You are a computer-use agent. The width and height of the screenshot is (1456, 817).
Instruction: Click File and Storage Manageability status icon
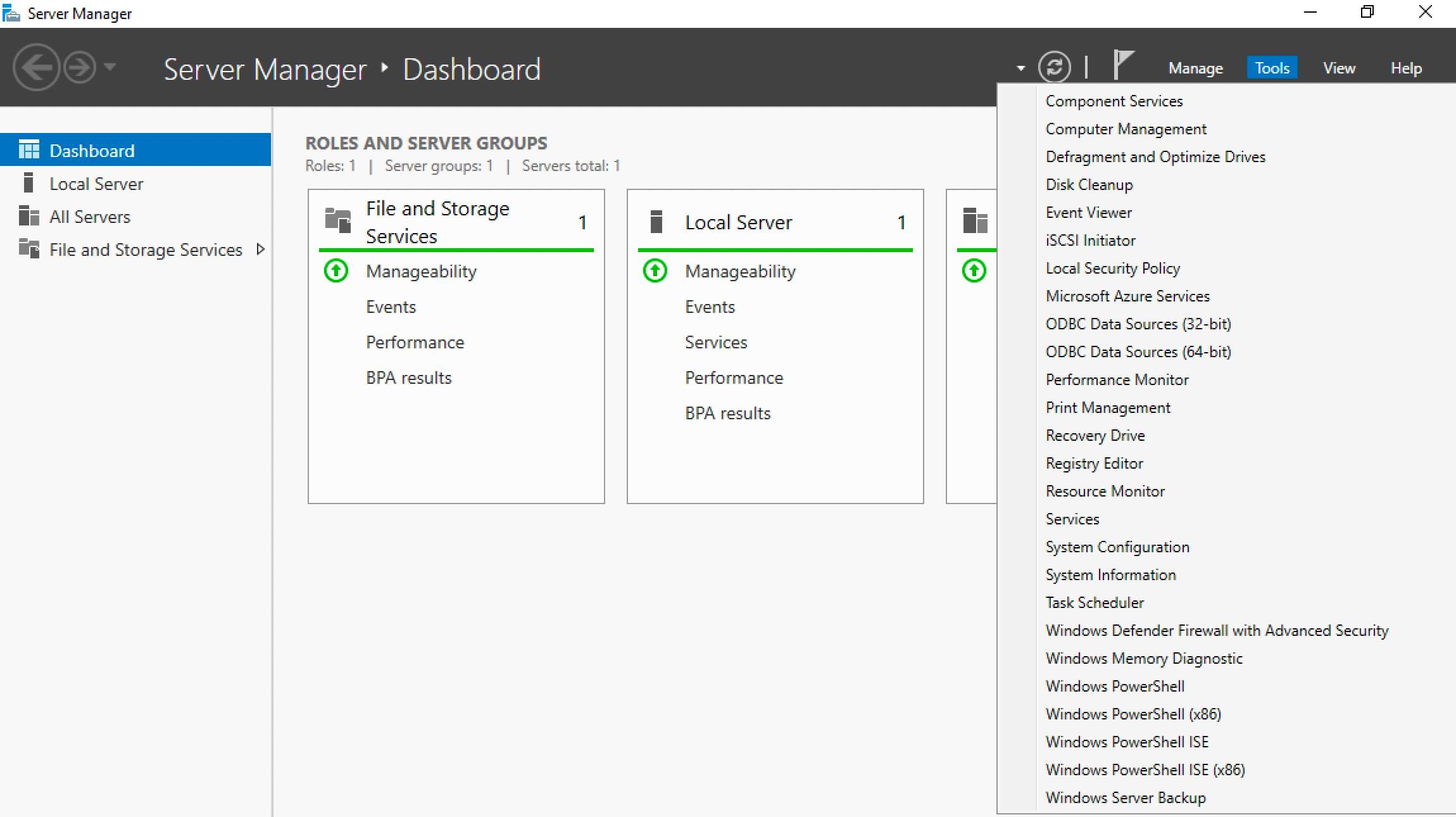tap(336, 270)
